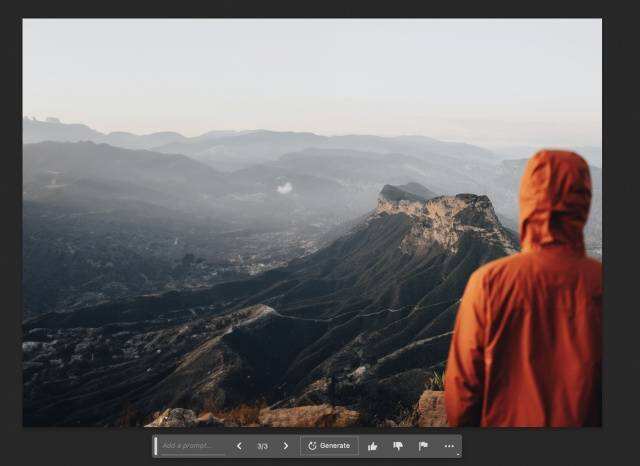The height and width of the screenshot is (466, 640).
Task: Click the orange hood of the person
Action: (555, 195)
